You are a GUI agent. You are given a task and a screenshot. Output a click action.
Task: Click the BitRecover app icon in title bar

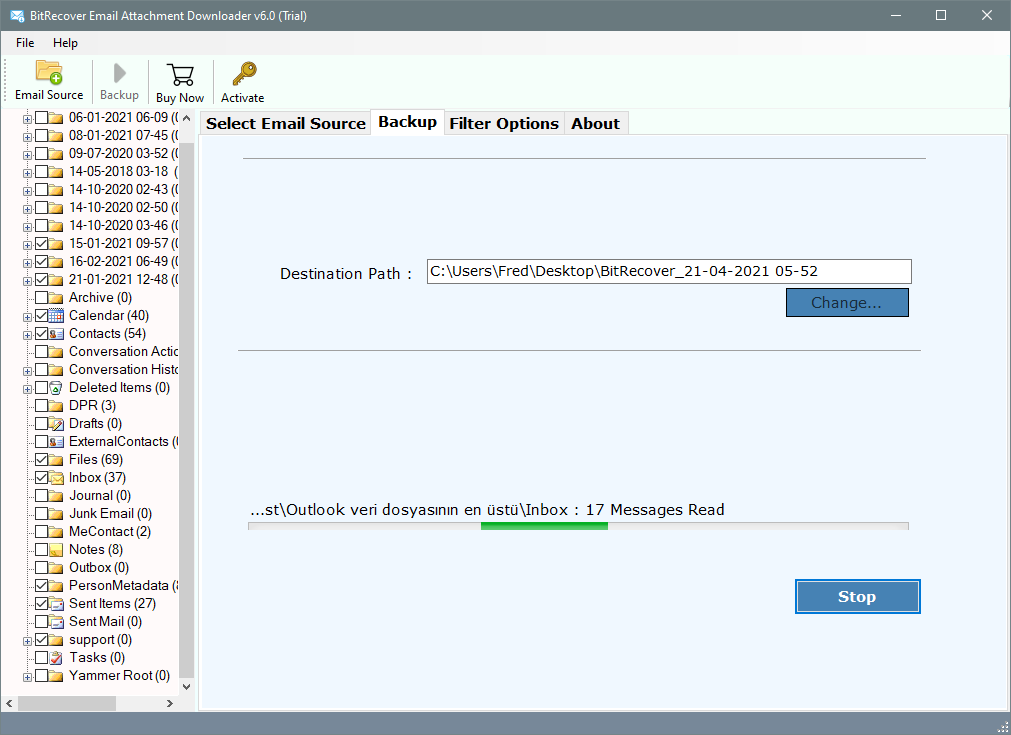[x=17, y=15]
